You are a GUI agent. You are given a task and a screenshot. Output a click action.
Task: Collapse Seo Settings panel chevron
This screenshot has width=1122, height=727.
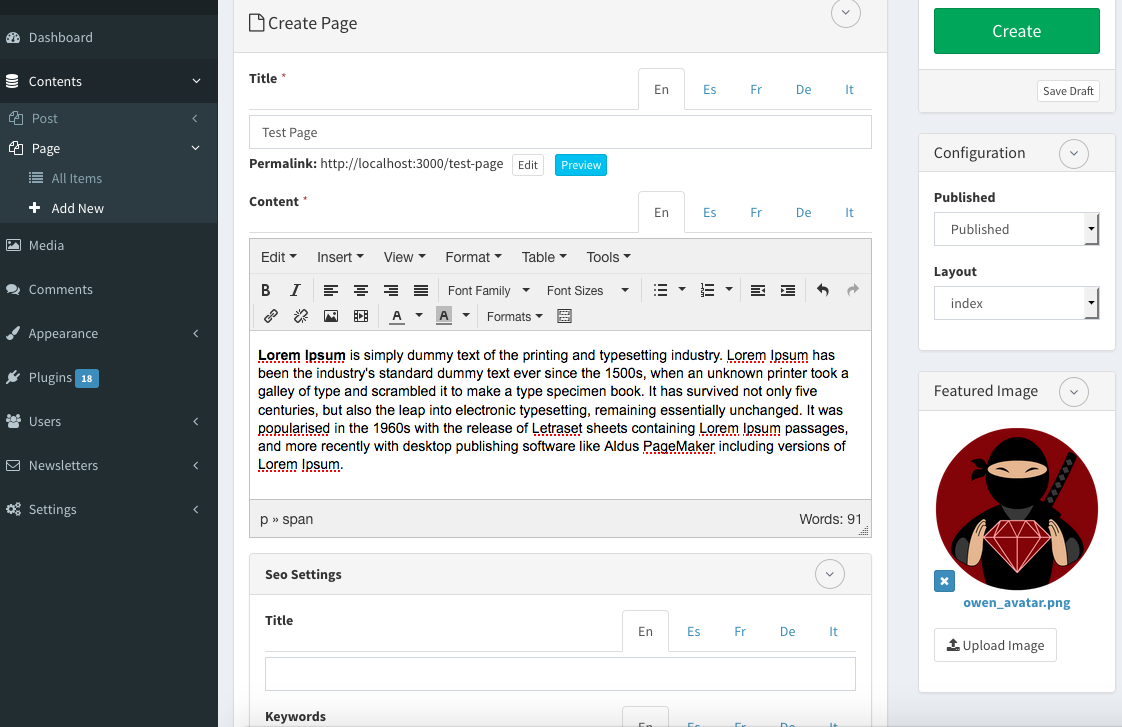(x=830, y=574)
